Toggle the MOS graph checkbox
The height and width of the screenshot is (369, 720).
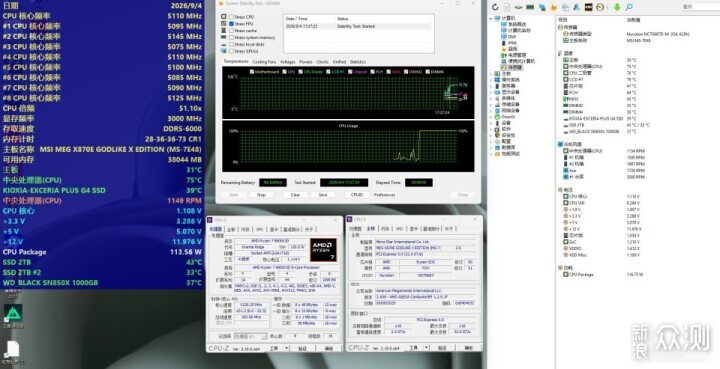pyautogui.click(x=388, y=72)
